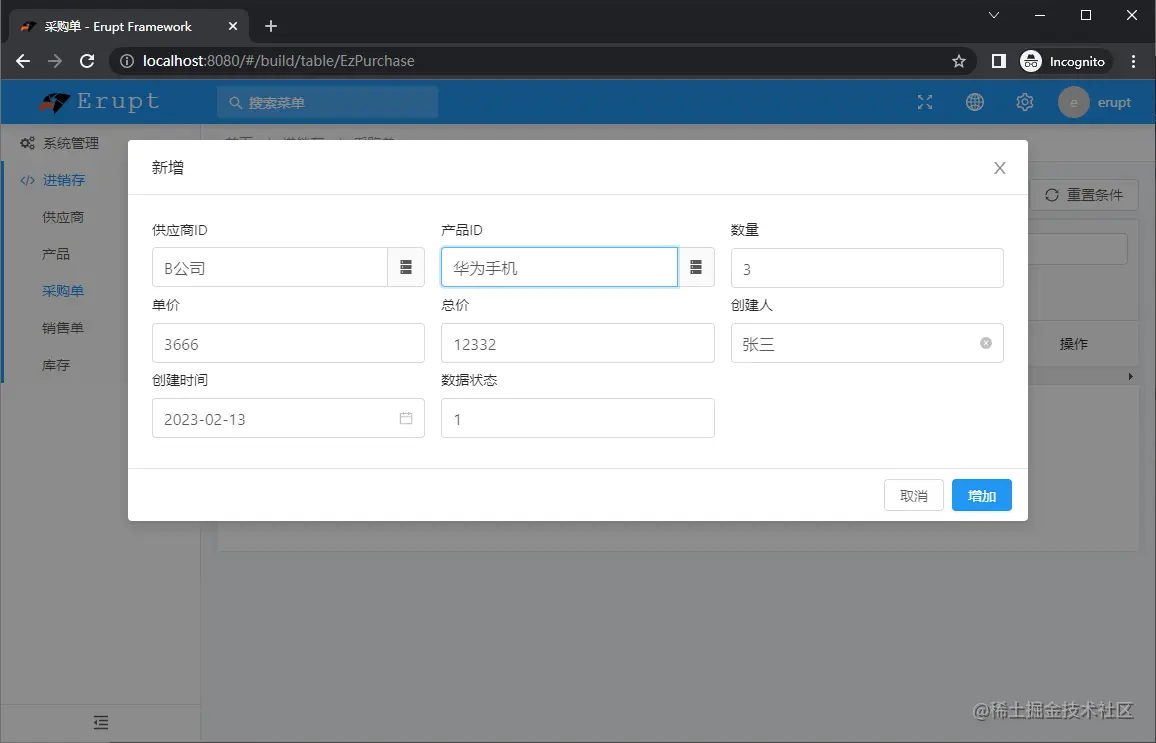Click the 单价 input with 3666

pos(288,343)
